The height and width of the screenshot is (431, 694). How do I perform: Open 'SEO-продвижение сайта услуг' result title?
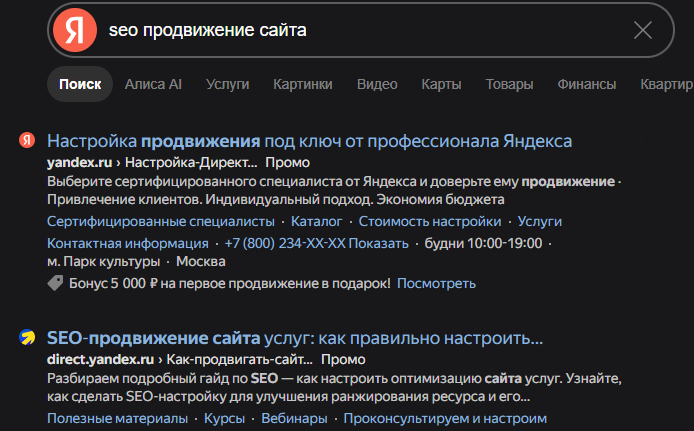(295, 338)
